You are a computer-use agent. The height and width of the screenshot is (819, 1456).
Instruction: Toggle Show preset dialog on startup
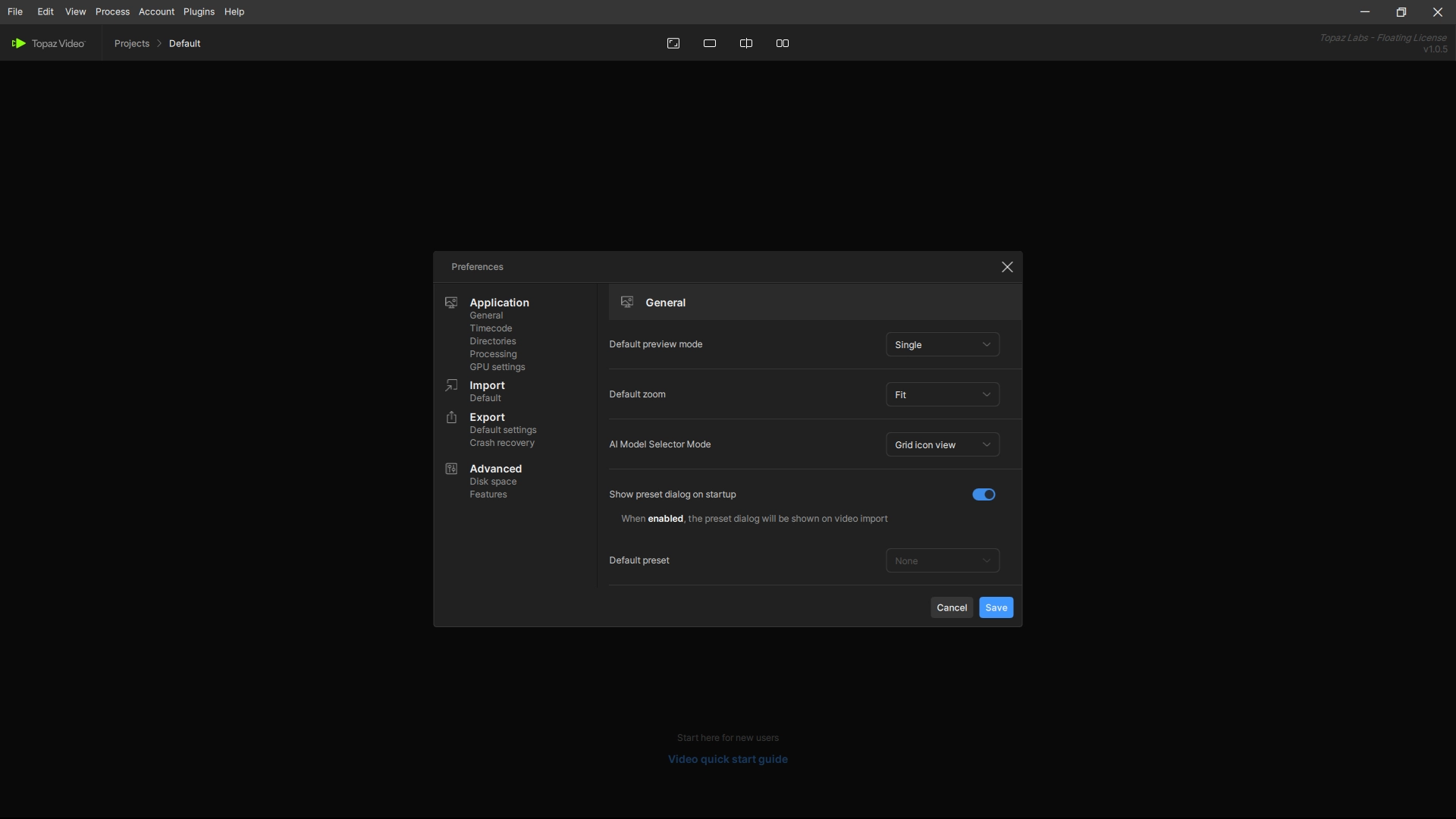pyautogui.click(x=984, y=494)
